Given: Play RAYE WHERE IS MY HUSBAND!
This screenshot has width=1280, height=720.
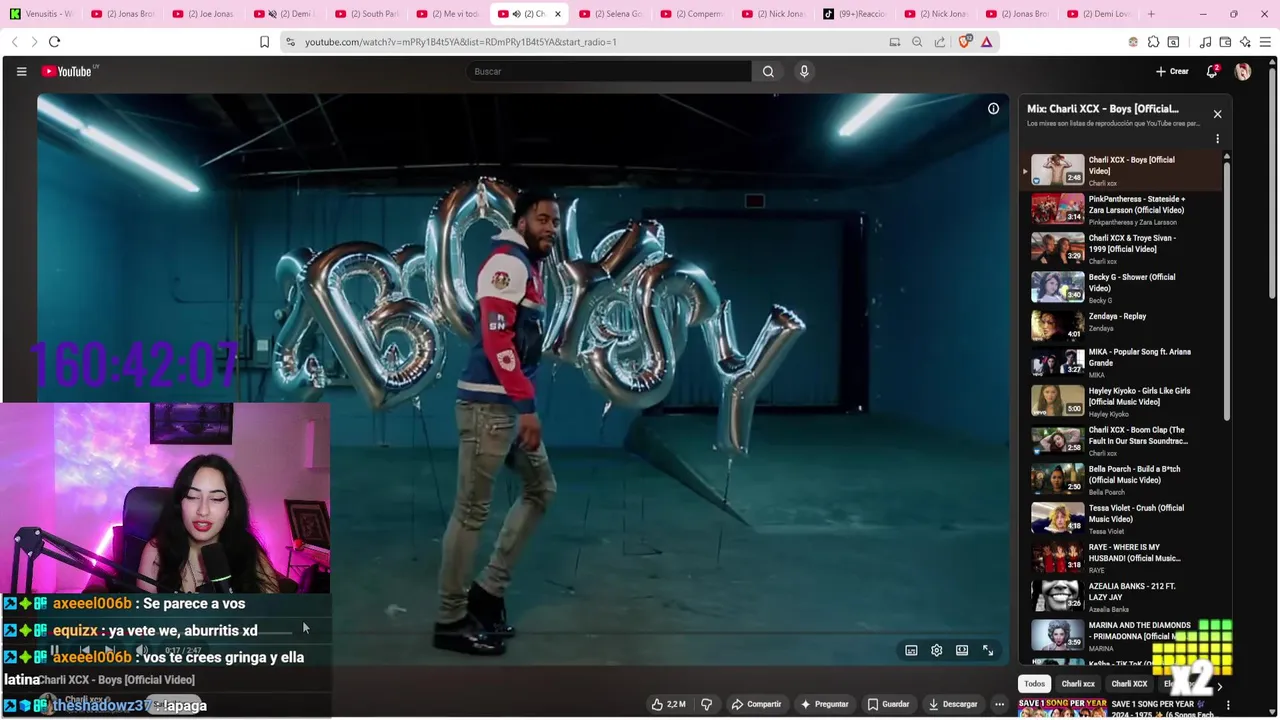Looking at the screenshot, I should pyautogui.click(x=1120, y=557).
